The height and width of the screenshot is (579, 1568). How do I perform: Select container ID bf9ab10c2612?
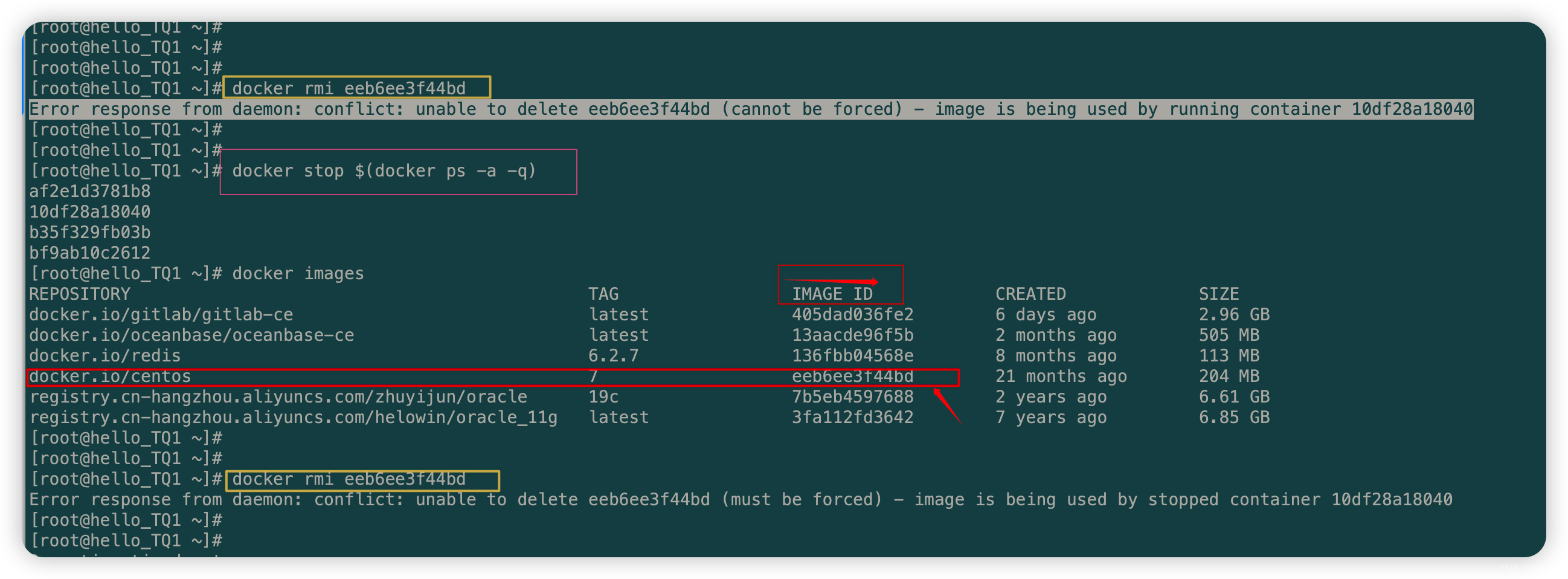point(89,253)
